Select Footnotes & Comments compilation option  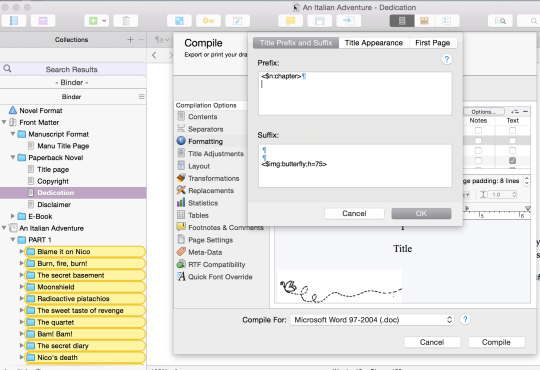[x=226, y=227]
